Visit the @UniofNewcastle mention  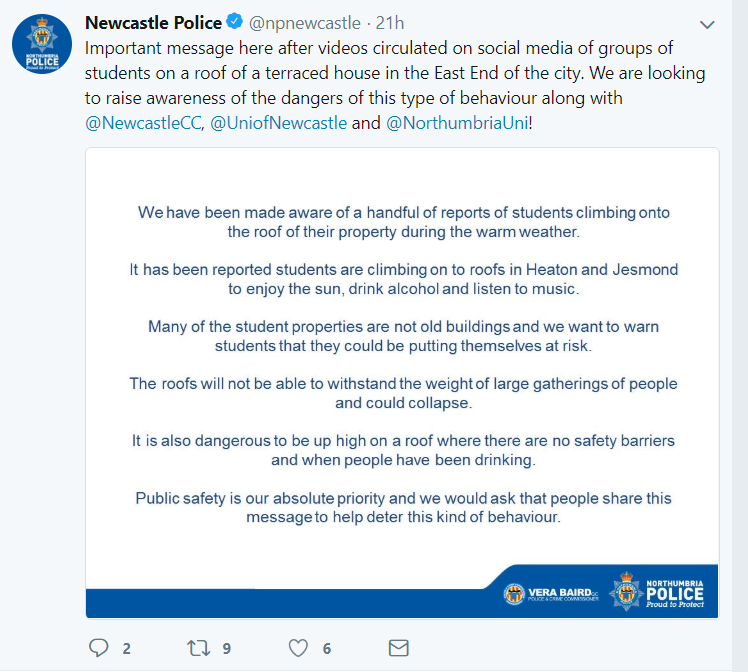pyautogui.click(x=279, y=123)
